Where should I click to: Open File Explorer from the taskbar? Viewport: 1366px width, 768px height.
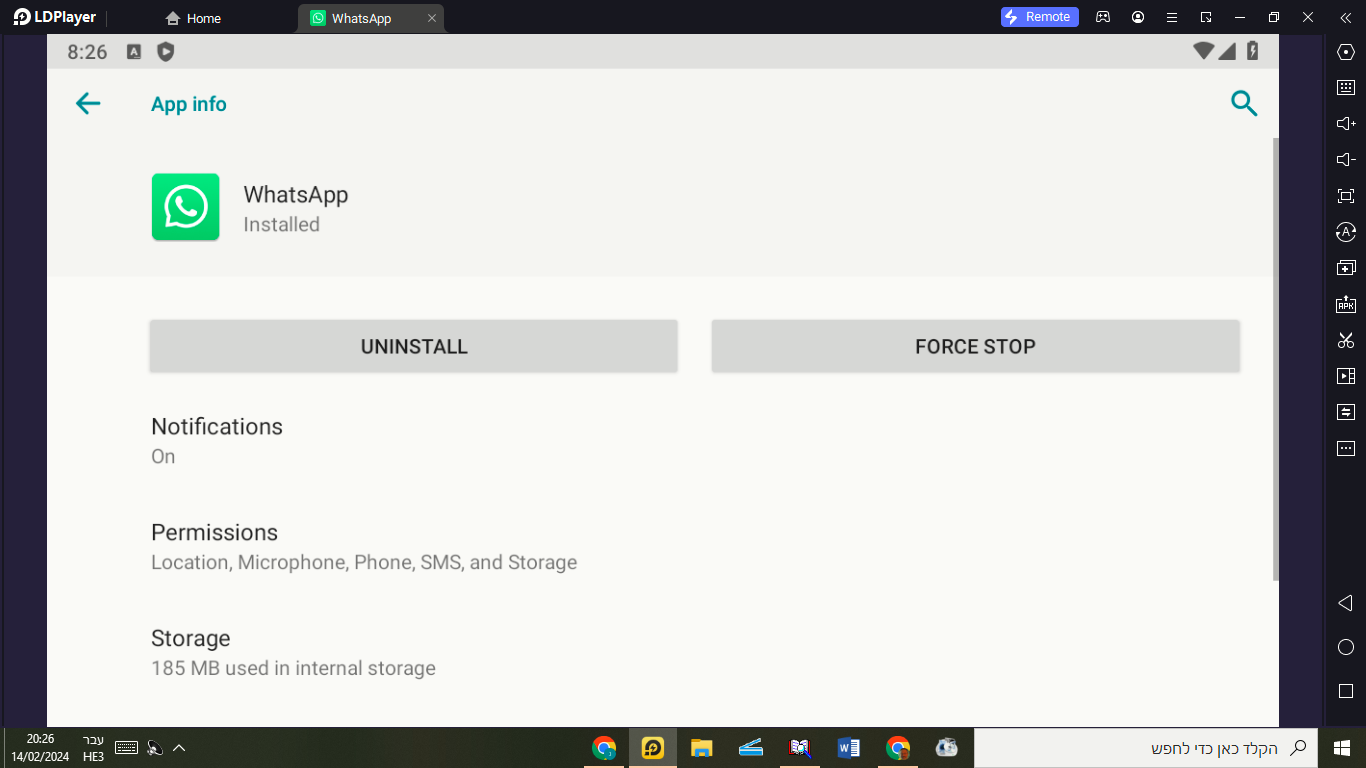coord(702,748)
